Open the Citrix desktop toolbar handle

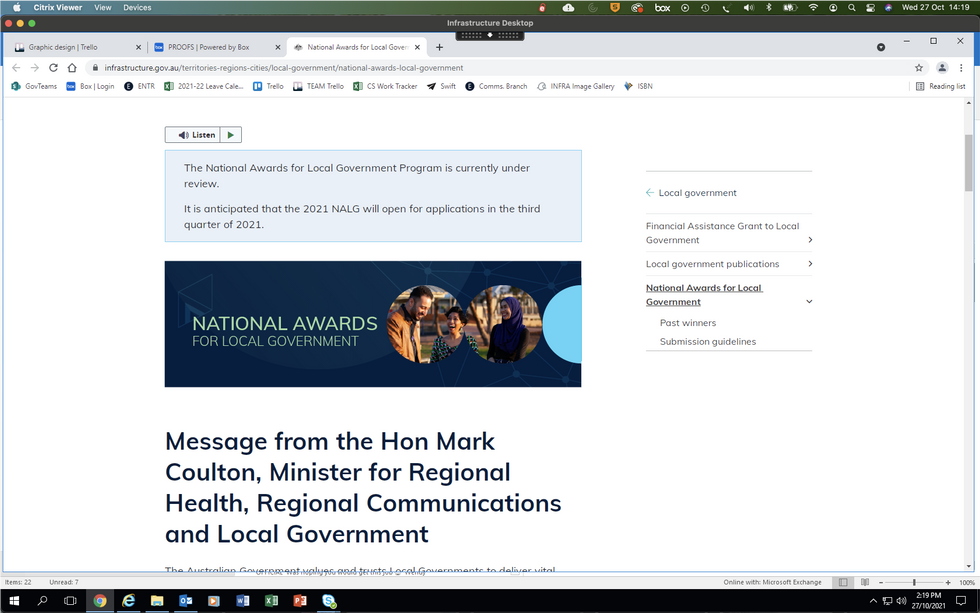(490, 35)
